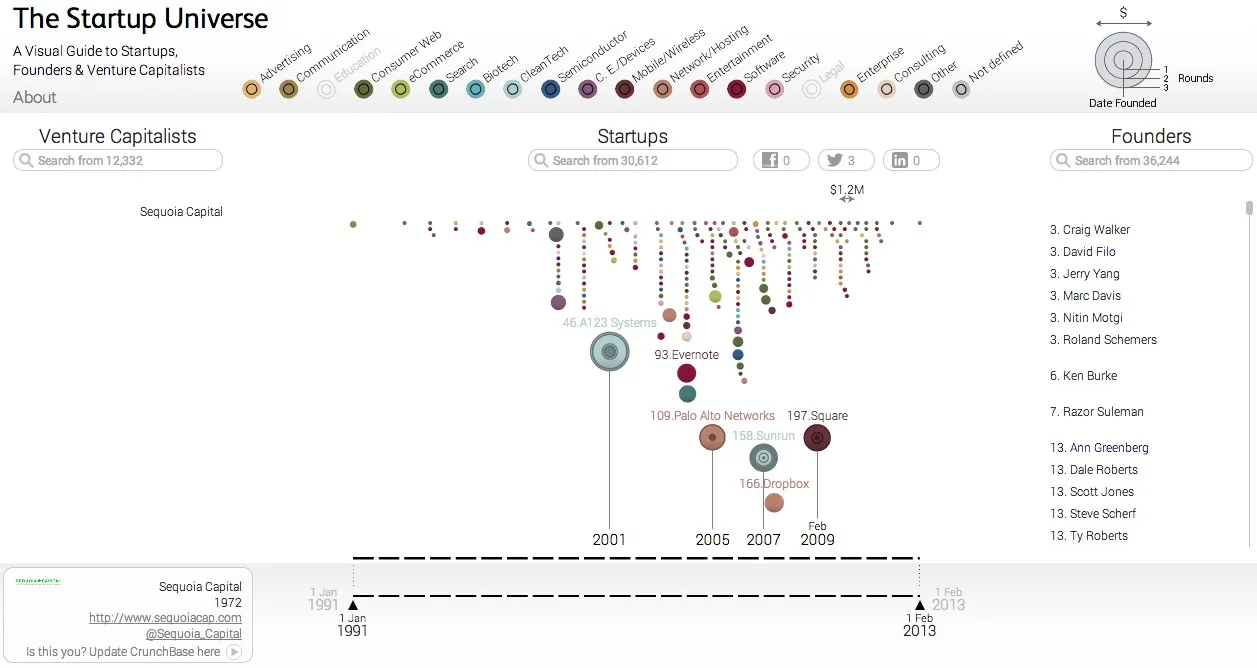Viewport: 1257px width, 668px height.
Task: Toggle the Software category filter
Action: point(737,90)
